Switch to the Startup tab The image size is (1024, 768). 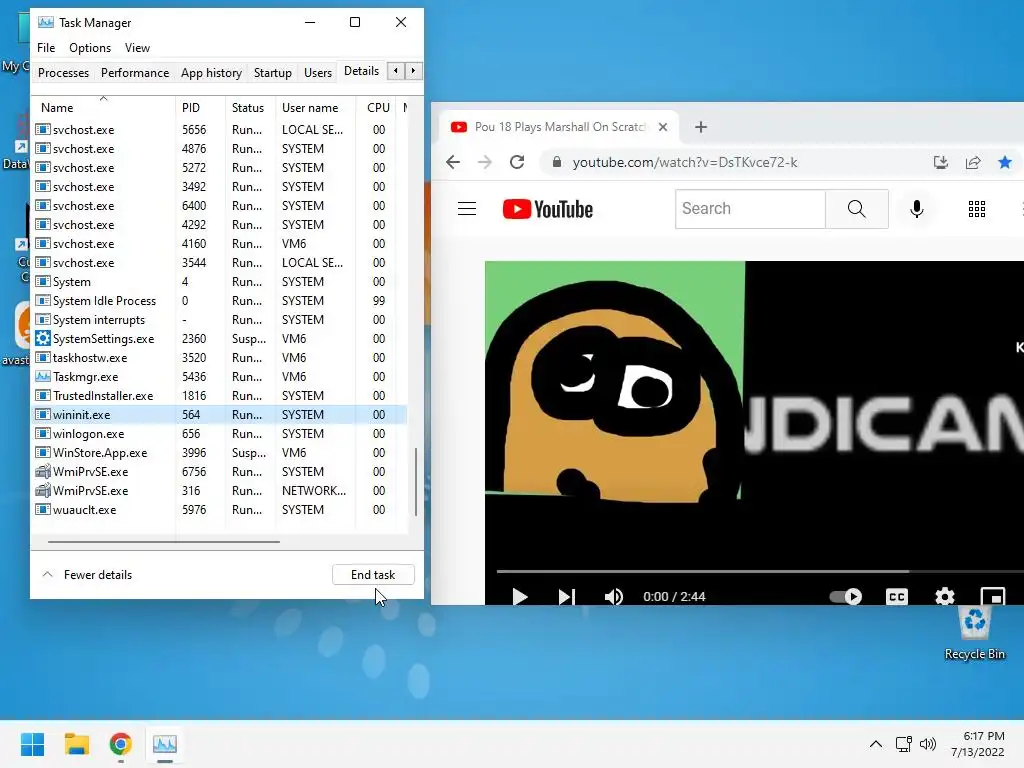click(272, 72)
